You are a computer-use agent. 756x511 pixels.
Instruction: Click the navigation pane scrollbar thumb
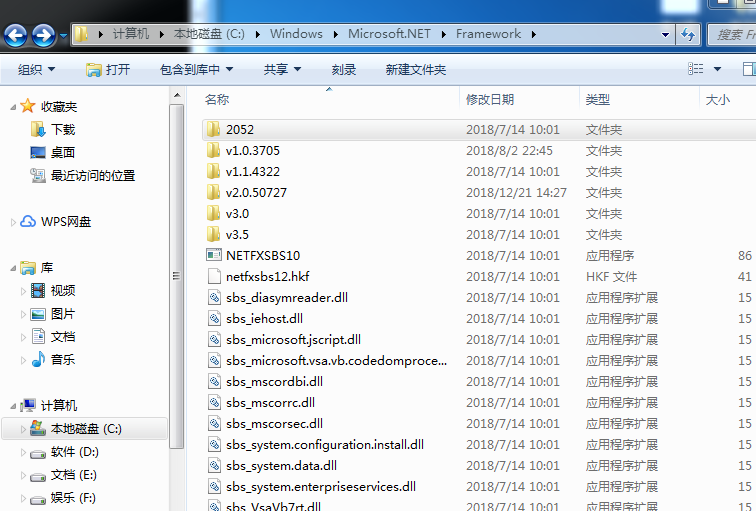point(177,276)
